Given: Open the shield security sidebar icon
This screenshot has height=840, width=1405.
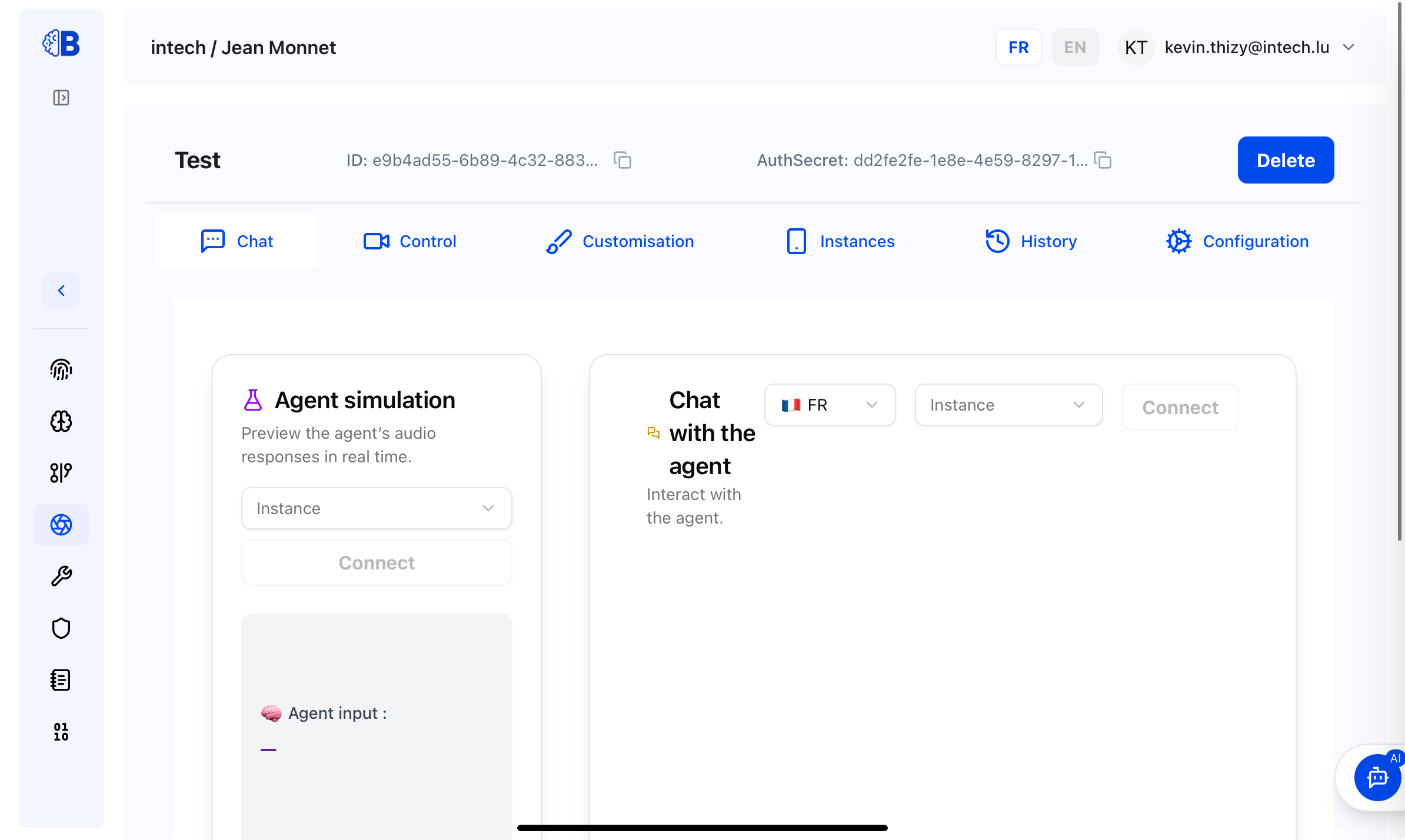Looking at the screenshot, I should point(61,628).
